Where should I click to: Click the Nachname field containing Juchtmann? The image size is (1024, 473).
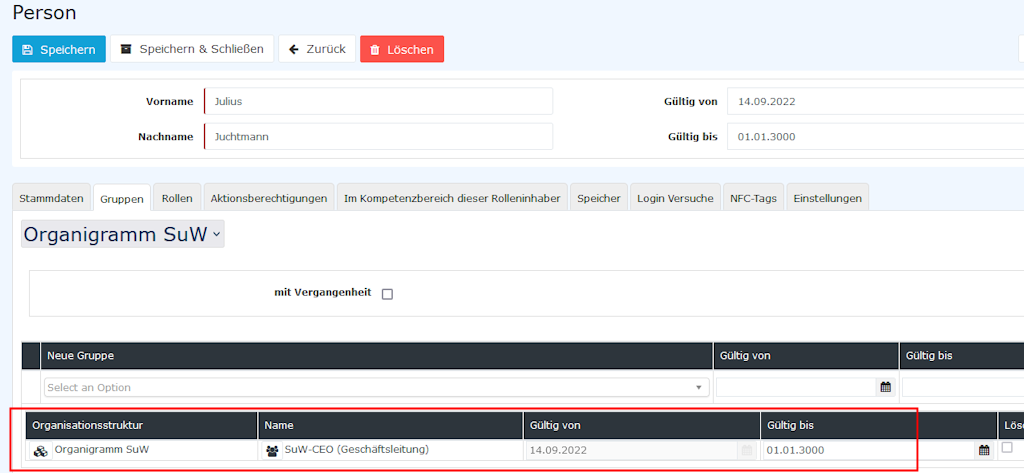pos(378,137)
